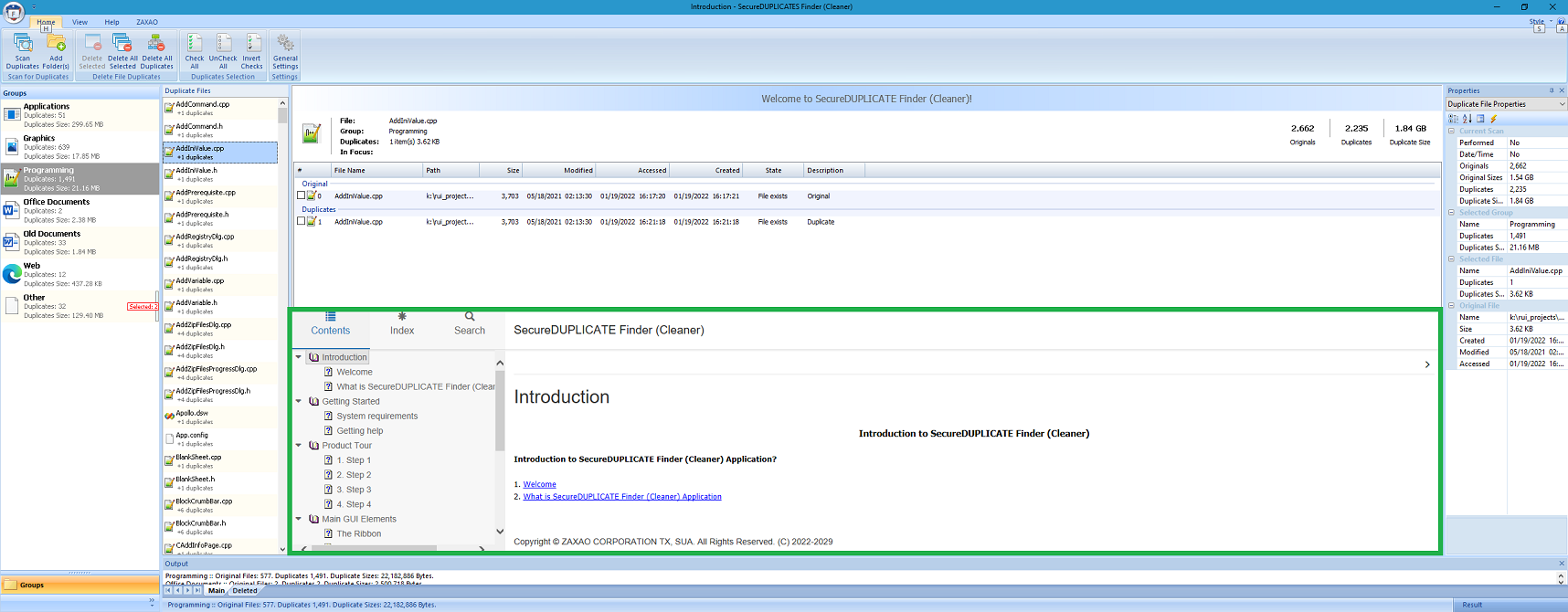
Task: Select AddZipFilesDlg.h in the duplicate files list
Action: 220,351
